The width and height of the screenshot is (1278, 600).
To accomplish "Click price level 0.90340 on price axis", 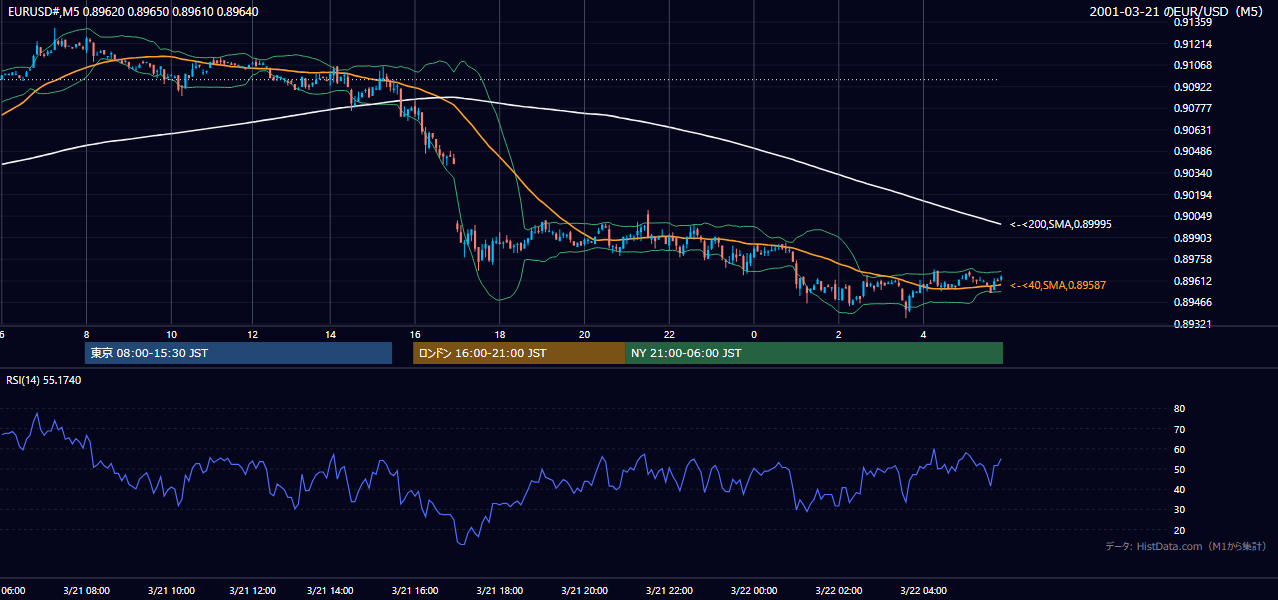I will pyautogui.click(x=1193, y=173).
